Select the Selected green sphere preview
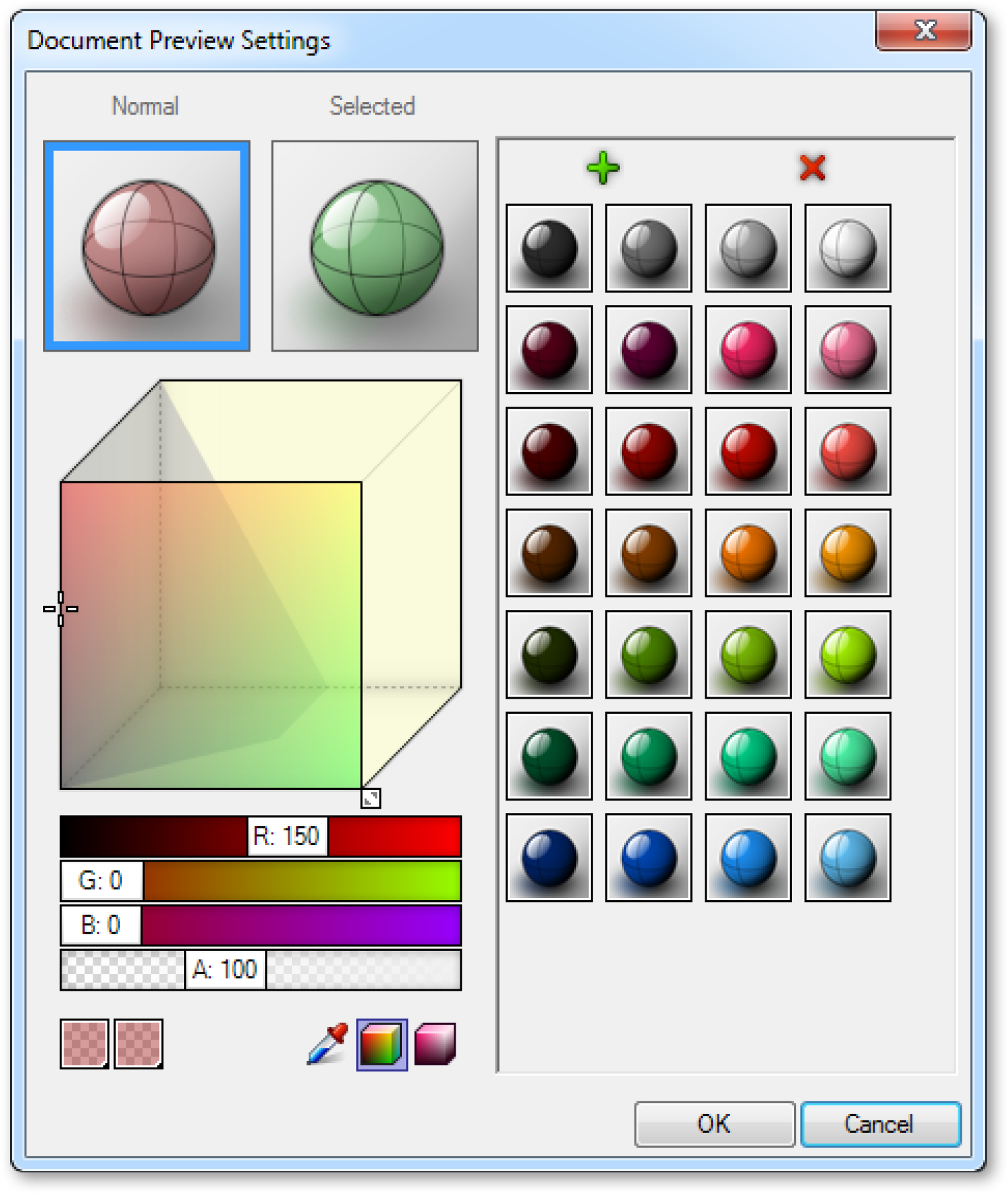The image size is (1008, 1194). (375, 246)
